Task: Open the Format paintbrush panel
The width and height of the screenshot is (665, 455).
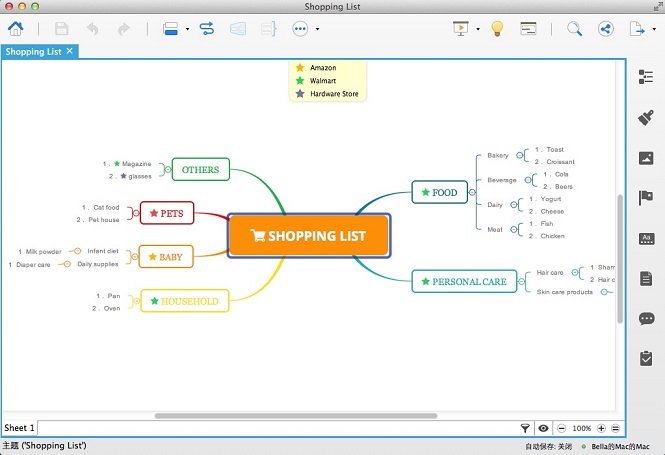Action: tap(645, 118)
